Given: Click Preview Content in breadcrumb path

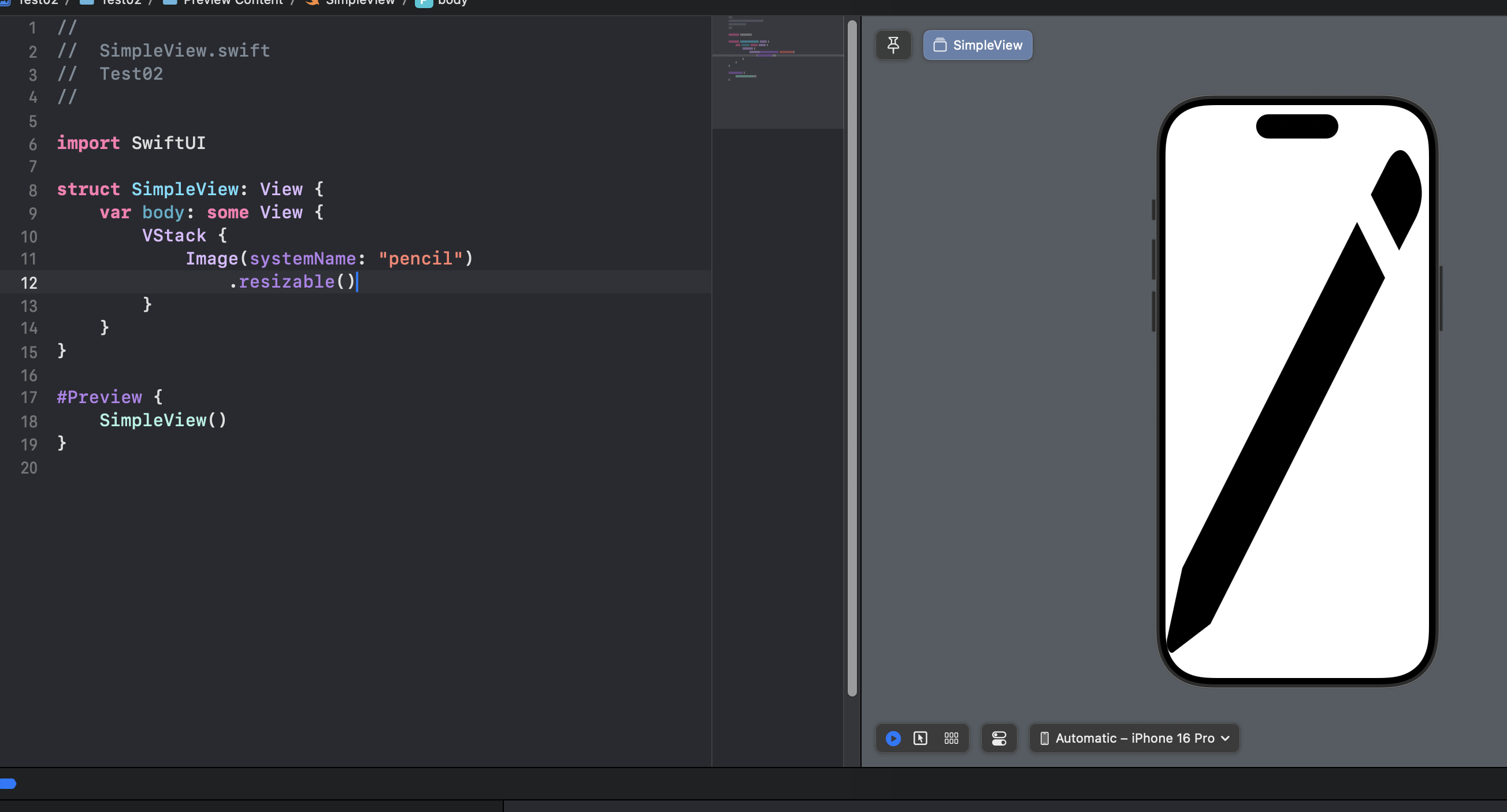Looking at the screenshot, I should point(232,2).
